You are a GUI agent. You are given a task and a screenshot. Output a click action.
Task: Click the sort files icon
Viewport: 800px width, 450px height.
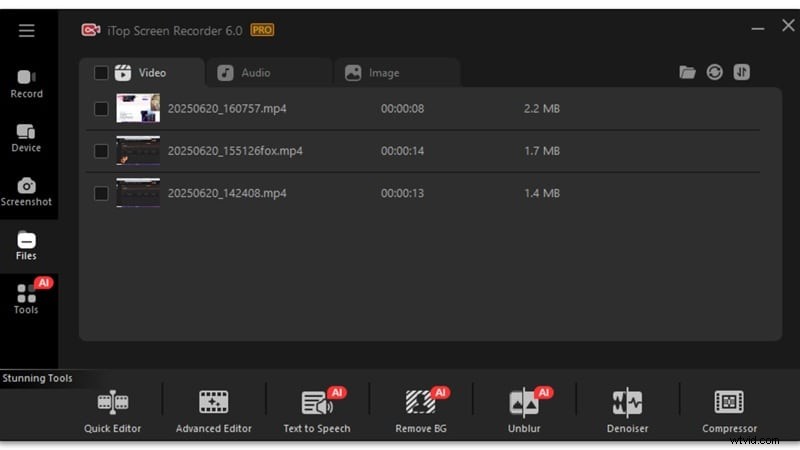[741, 72]
